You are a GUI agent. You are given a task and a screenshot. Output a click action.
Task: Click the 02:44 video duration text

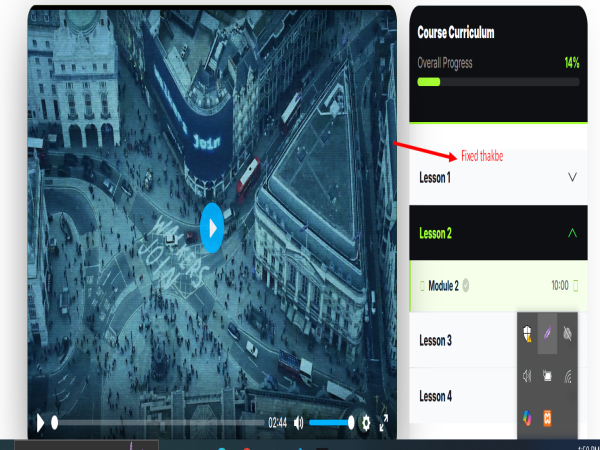point(277,423)
